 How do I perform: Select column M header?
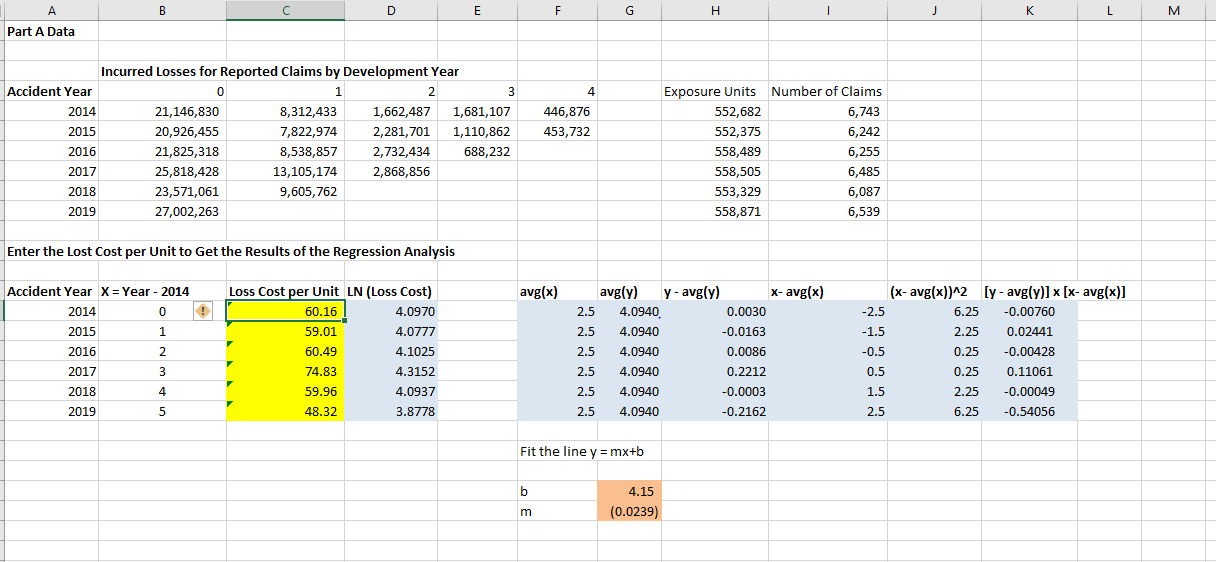point(1174,10)
